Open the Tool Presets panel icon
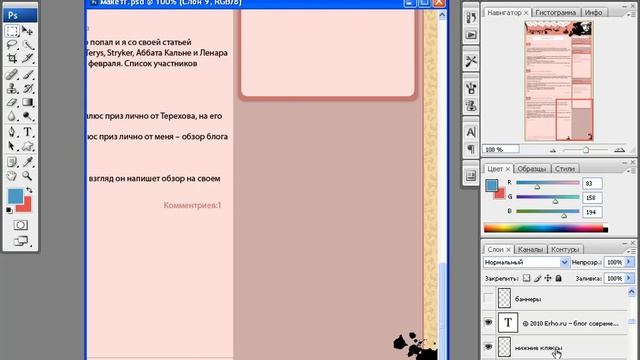The height and width of the screenshot is (360, 640). 471,61
